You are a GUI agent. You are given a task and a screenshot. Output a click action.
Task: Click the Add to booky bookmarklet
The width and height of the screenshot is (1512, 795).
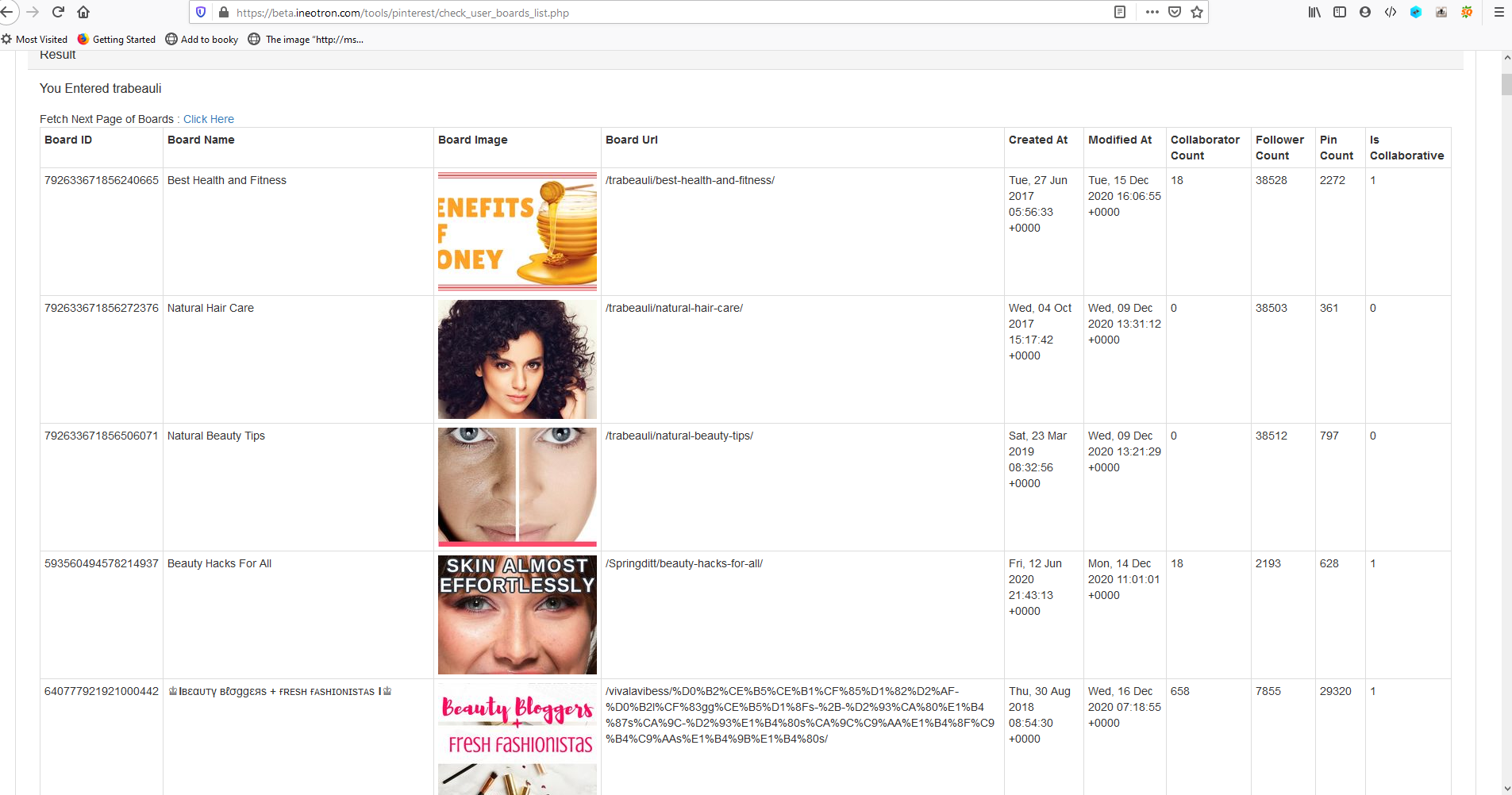click(x=202, y=39)
